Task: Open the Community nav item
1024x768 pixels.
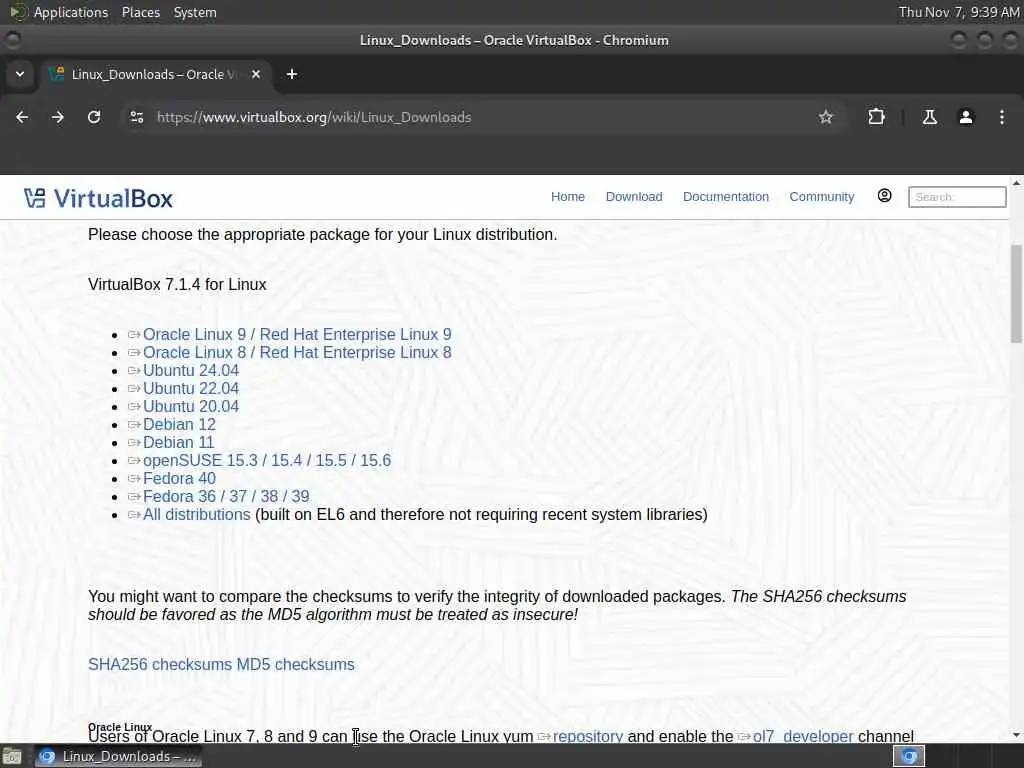Action: tap(822, 197)
